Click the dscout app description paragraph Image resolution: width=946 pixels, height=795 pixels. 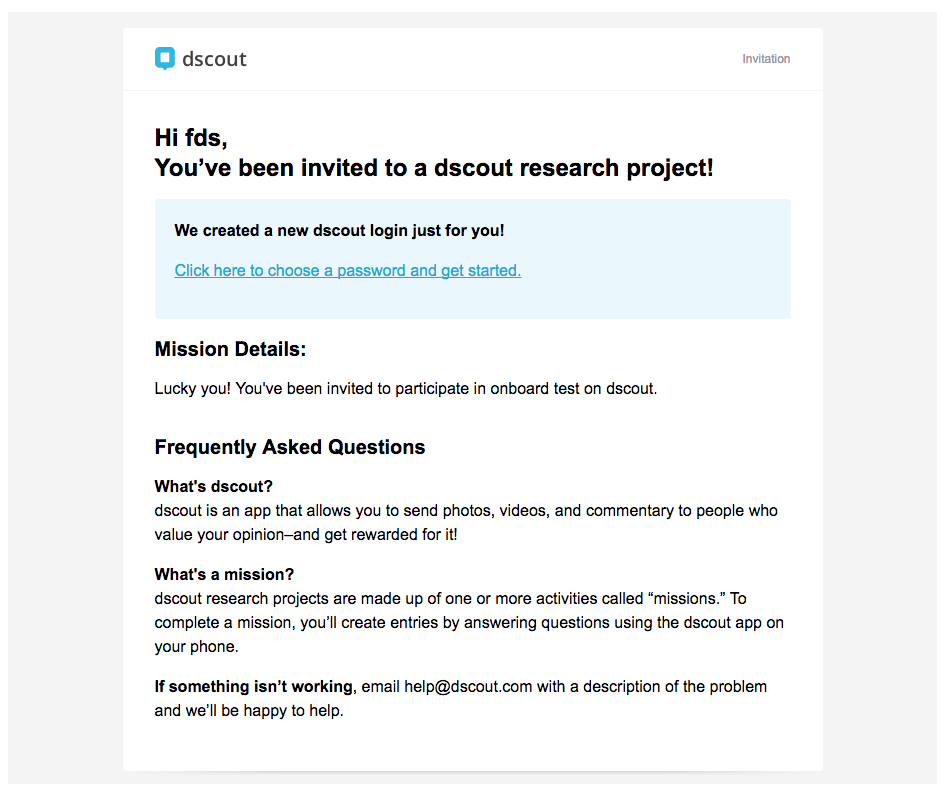(x=466, y=522)
